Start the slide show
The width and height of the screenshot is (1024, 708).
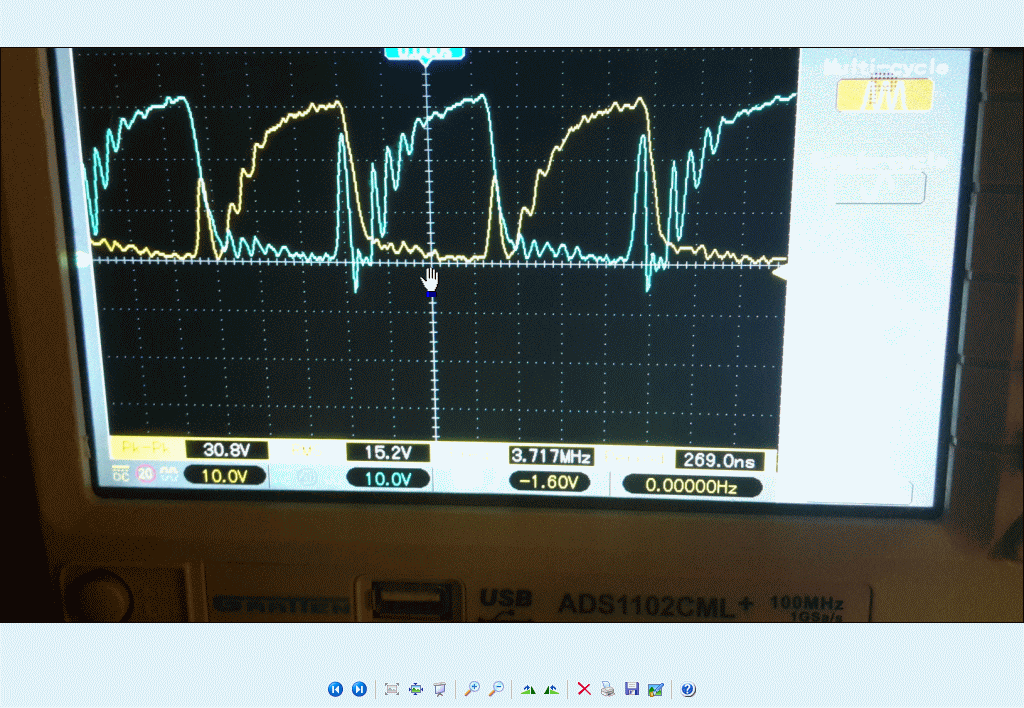439,689
